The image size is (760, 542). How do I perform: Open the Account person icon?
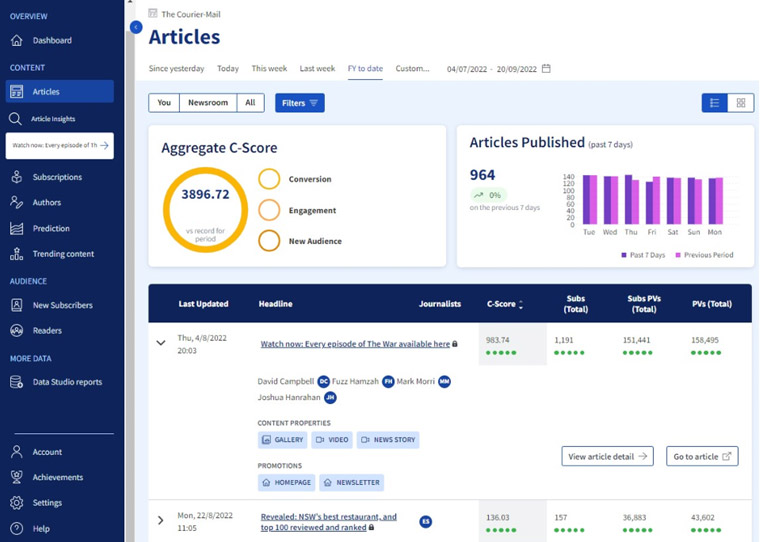click(x=16, y=452)
